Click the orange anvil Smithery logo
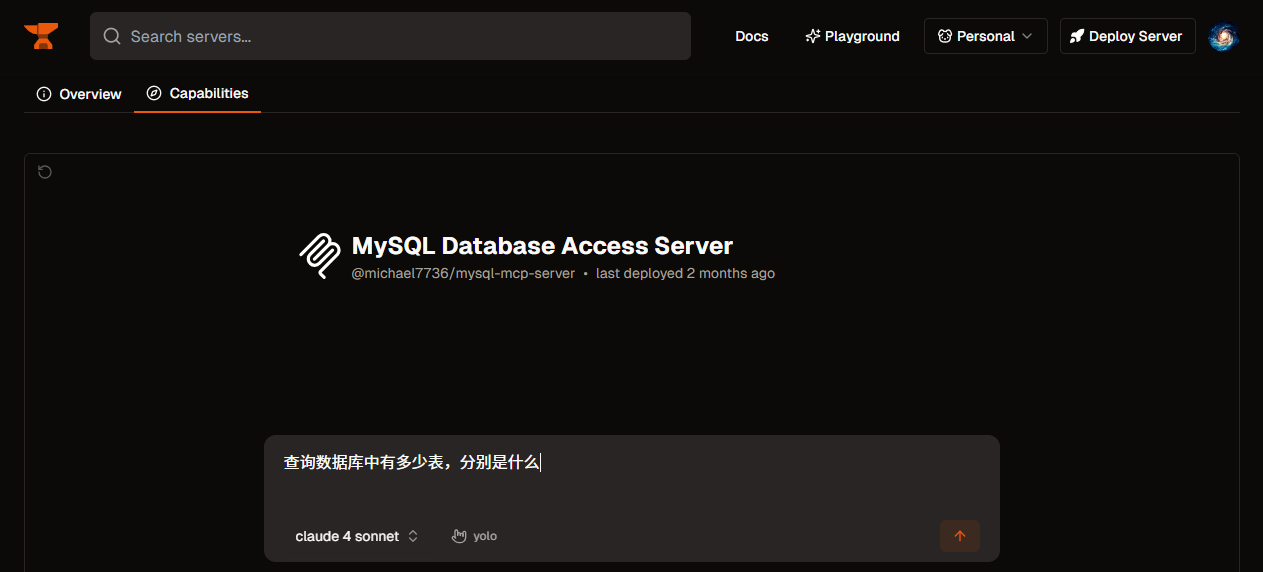 point(41,36)
